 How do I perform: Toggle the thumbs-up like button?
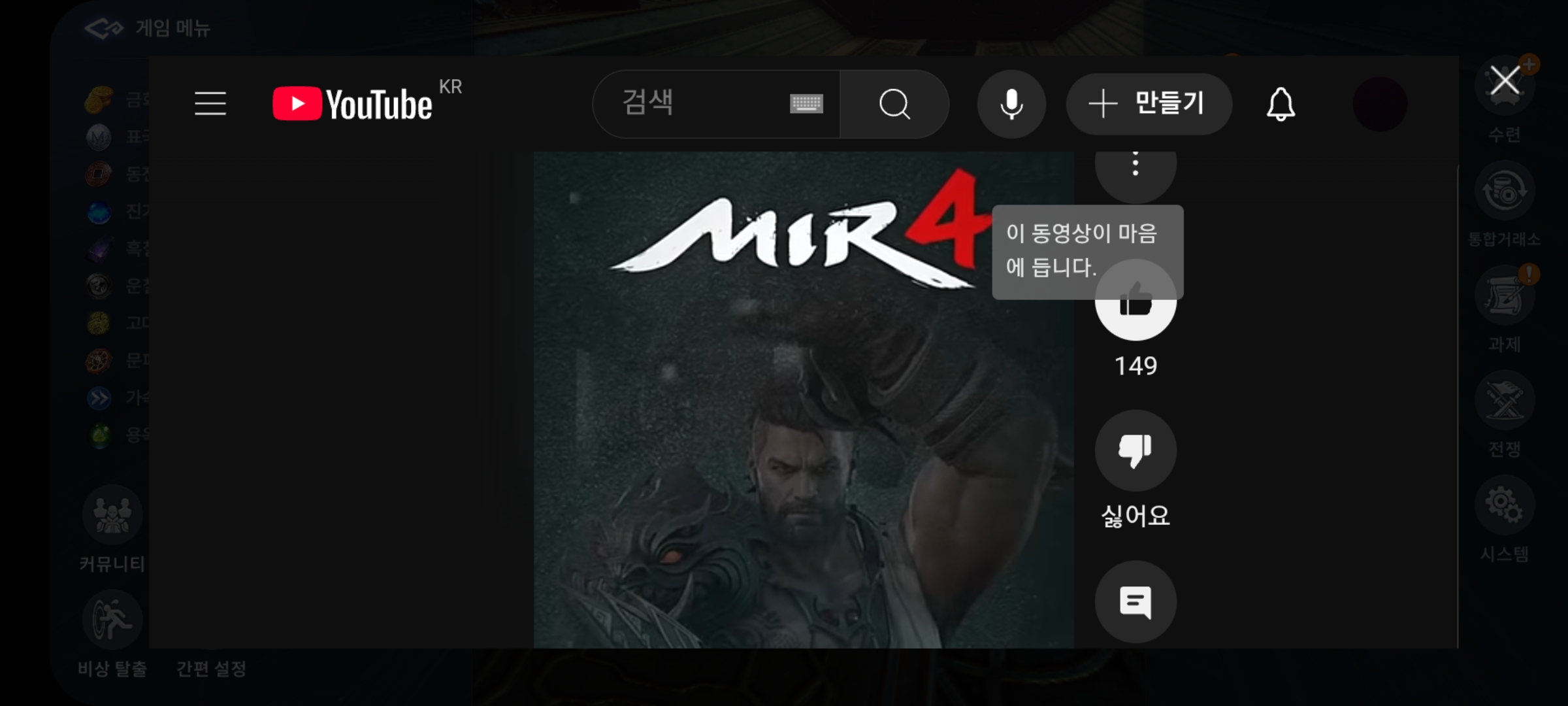pyautogui.click(x=1135, y=314)
